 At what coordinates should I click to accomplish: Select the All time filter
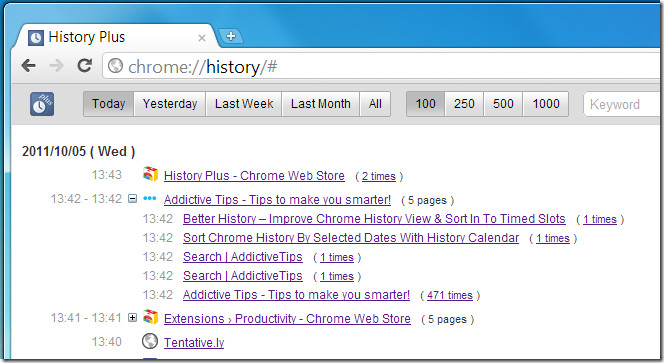click(x=375, y=104)
